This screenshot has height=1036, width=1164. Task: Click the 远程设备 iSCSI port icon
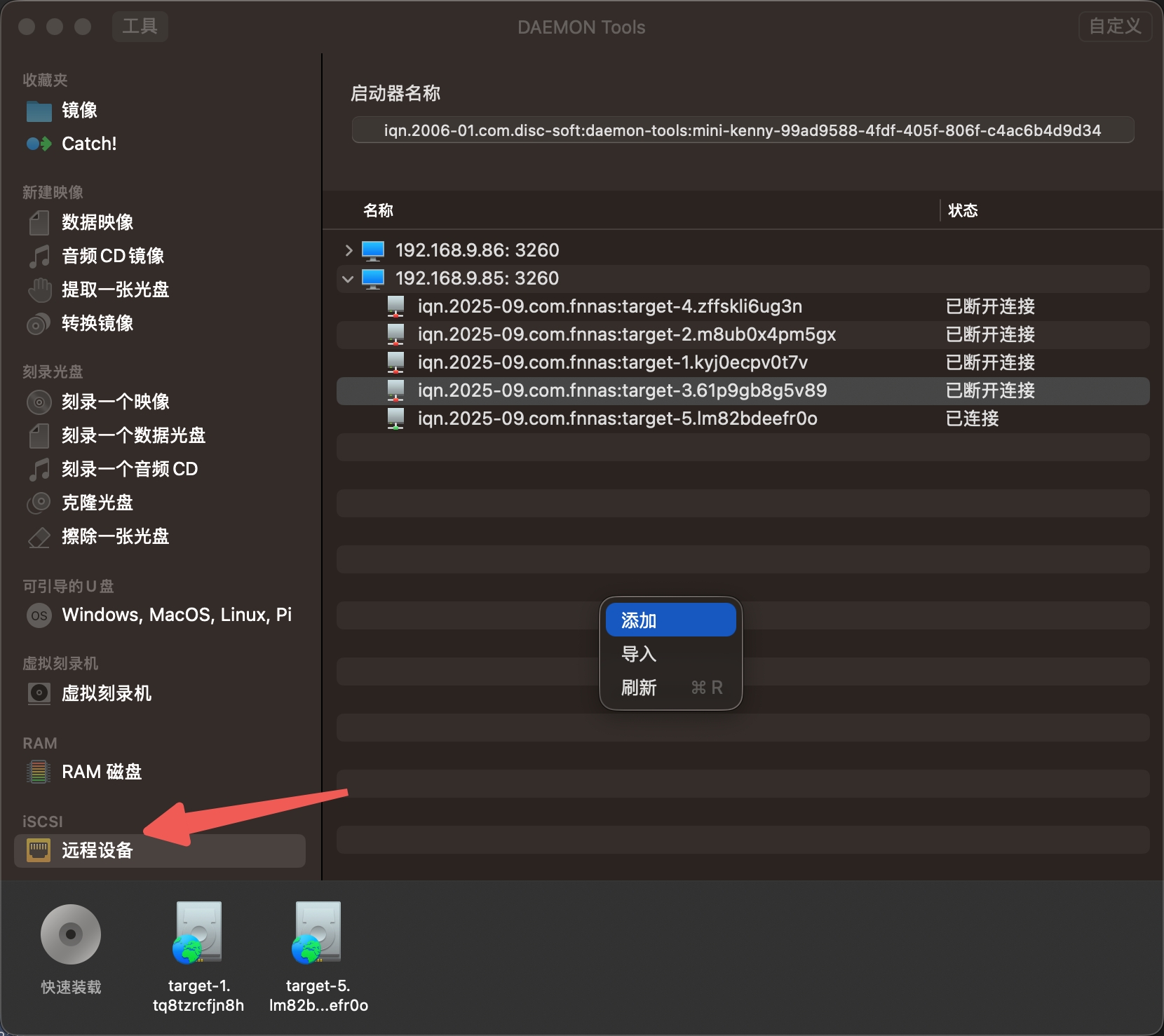click(39, 850)
